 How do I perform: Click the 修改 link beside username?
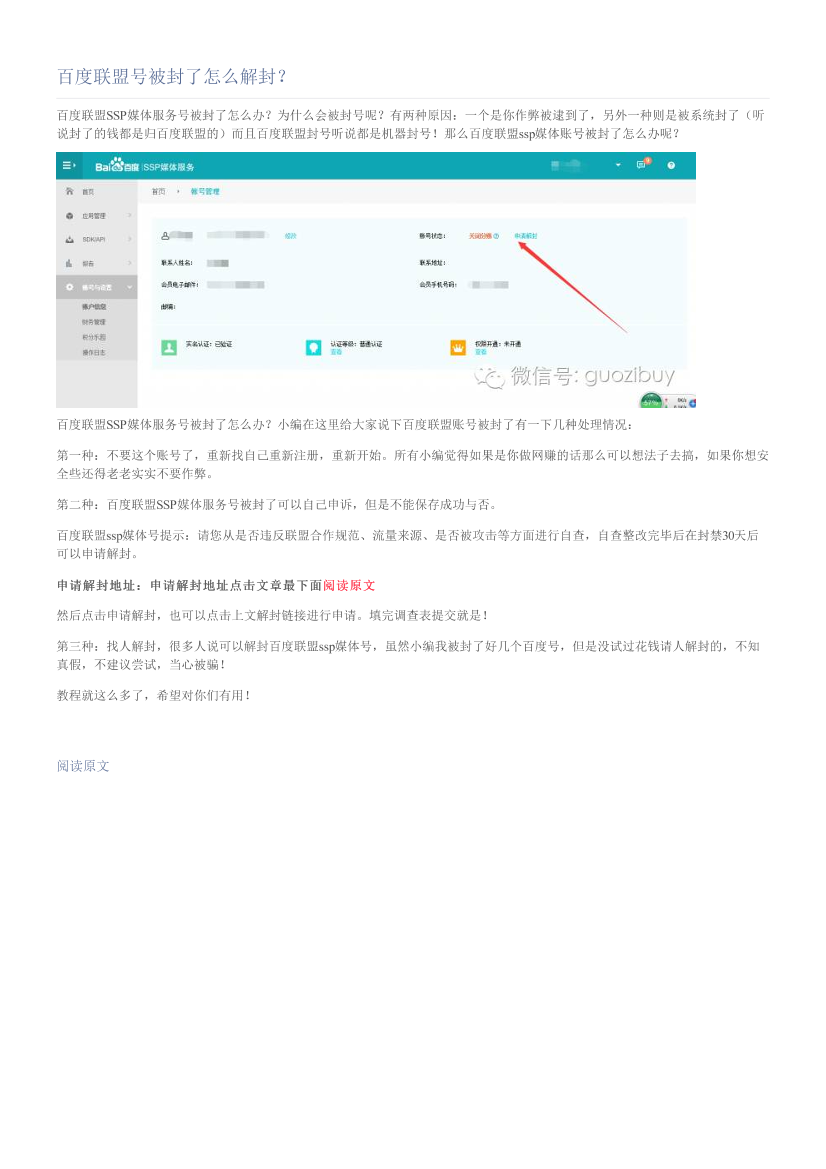(x=291, y=236)
